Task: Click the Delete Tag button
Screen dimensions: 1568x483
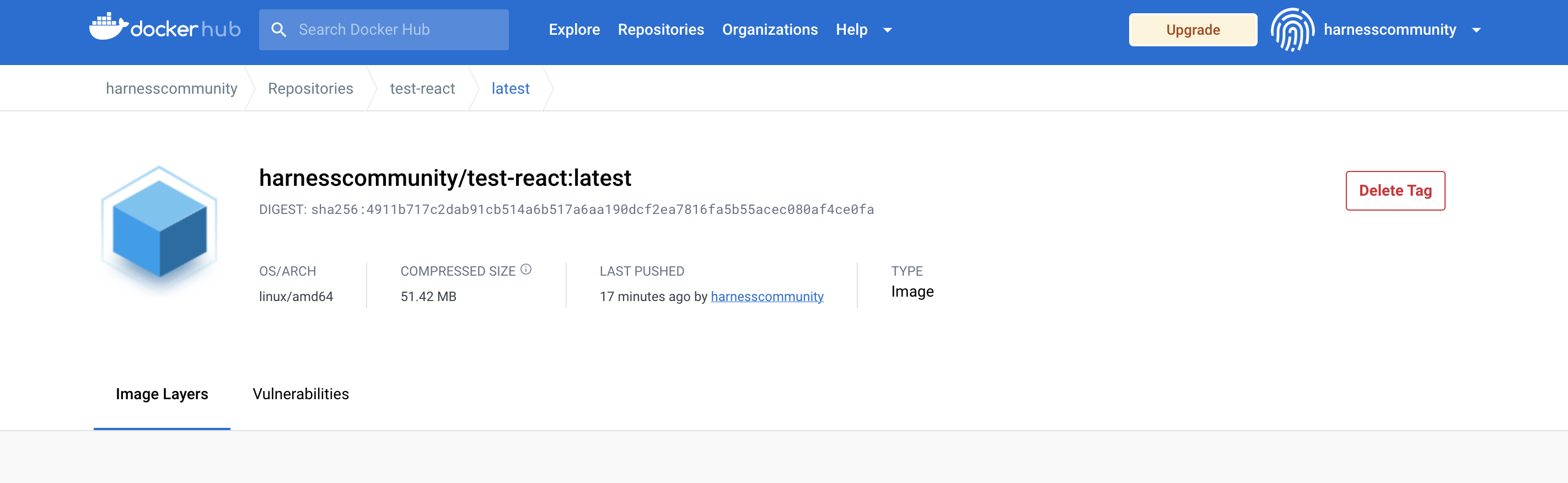Action: coord(1395,191)
